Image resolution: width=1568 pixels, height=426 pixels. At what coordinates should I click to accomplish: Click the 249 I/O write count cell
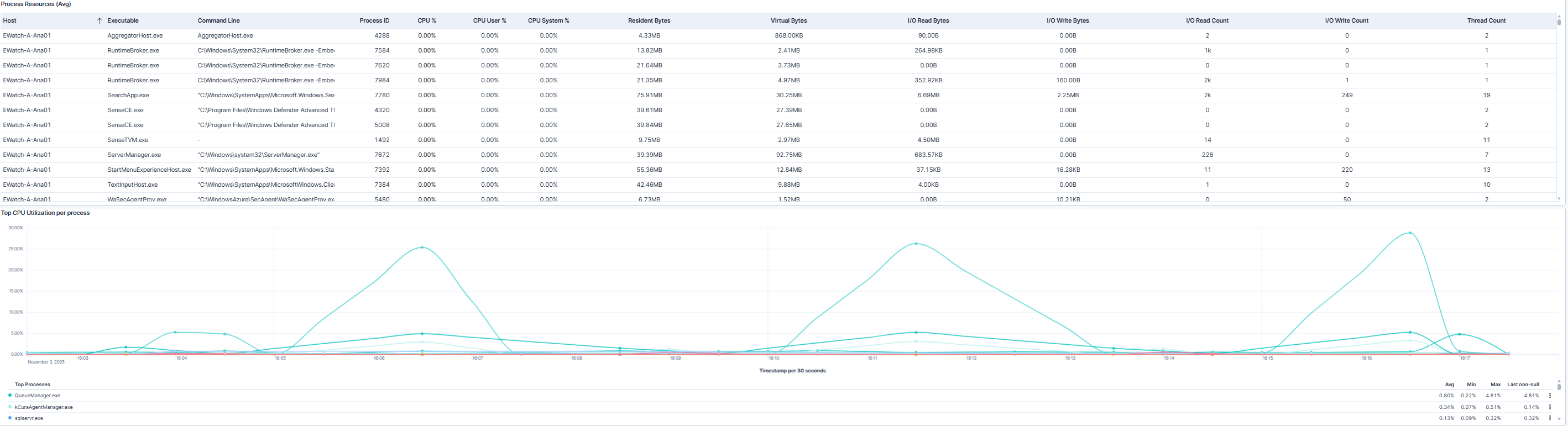click(1346, 96)
